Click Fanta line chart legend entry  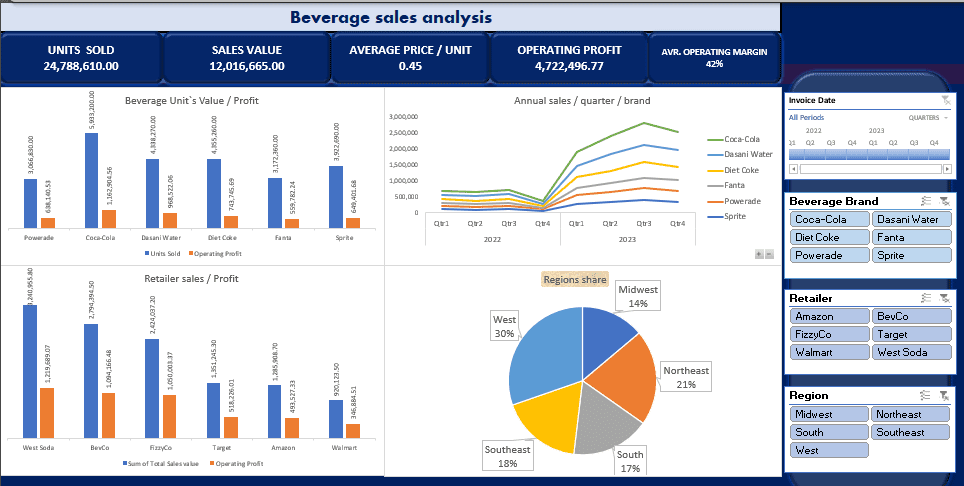(x=727, y=186)
